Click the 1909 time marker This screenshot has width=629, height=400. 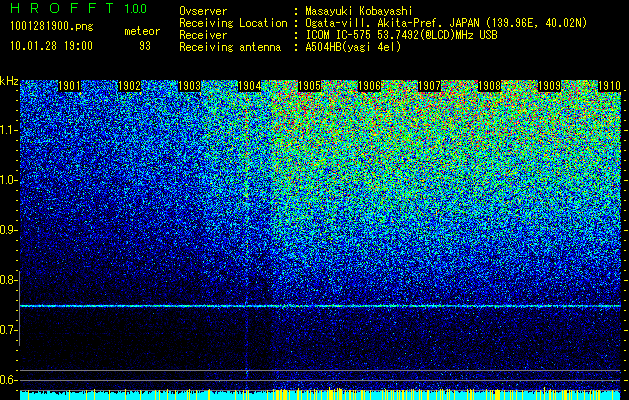(549, 86)
